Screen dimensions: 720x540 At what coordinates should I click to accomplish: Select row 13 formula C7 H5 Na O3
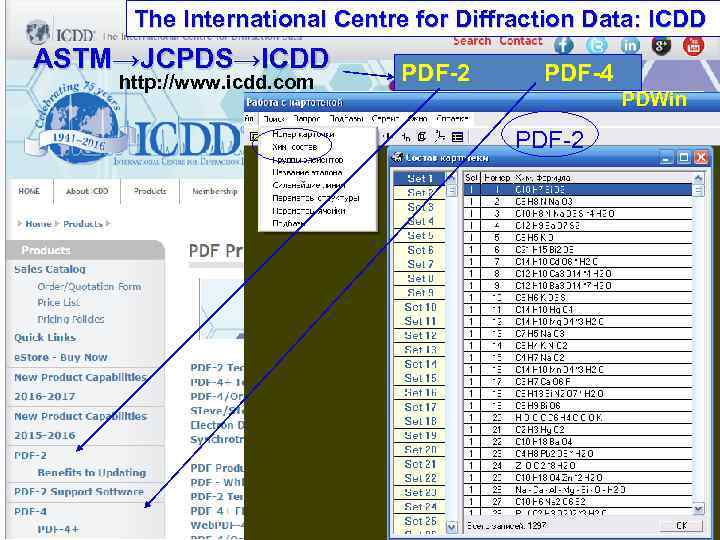click(x=578, y=333)
